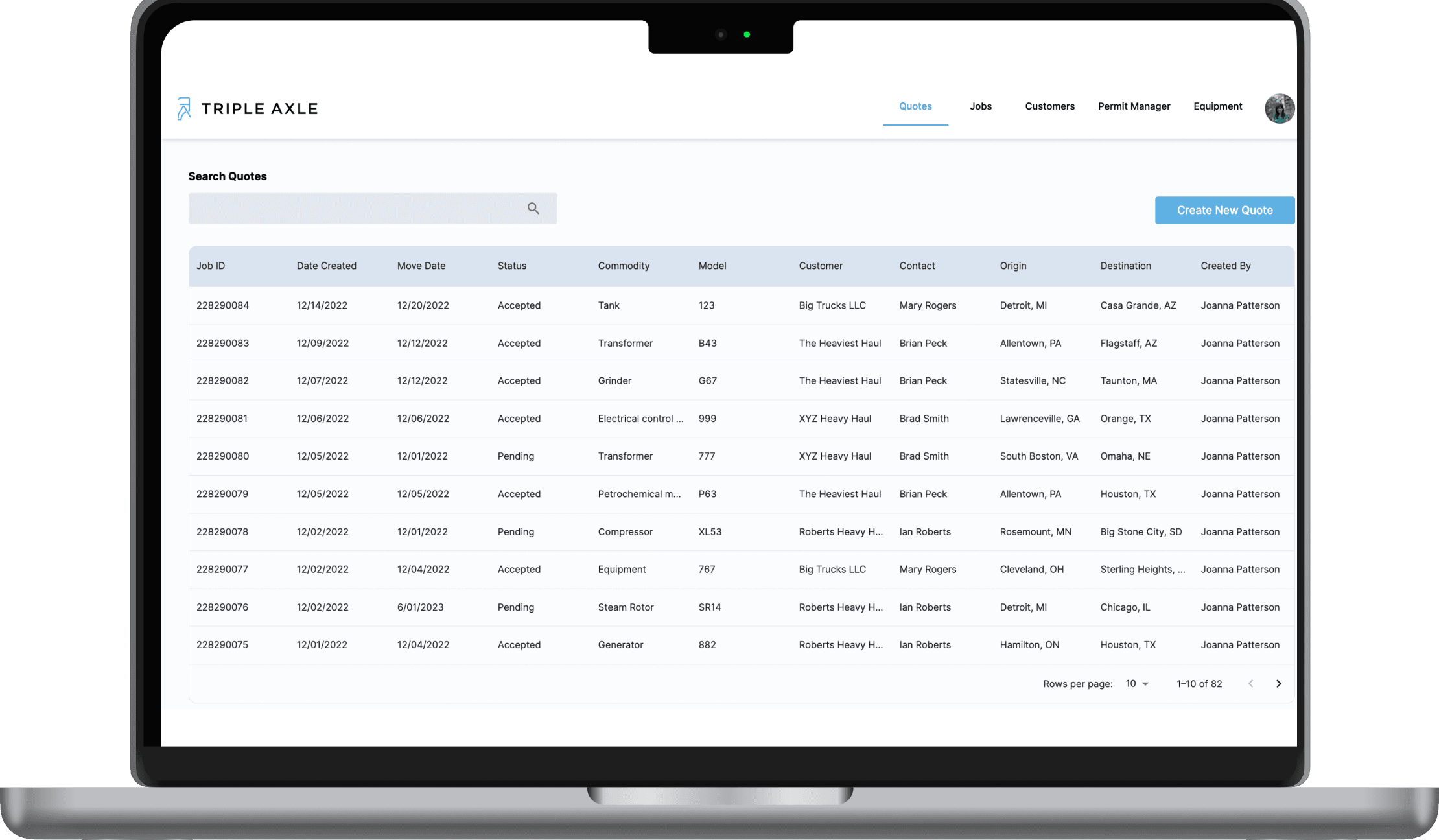Select the Quotes tab
Screen dimensions: 1439x840
click(x=915, y=106)
